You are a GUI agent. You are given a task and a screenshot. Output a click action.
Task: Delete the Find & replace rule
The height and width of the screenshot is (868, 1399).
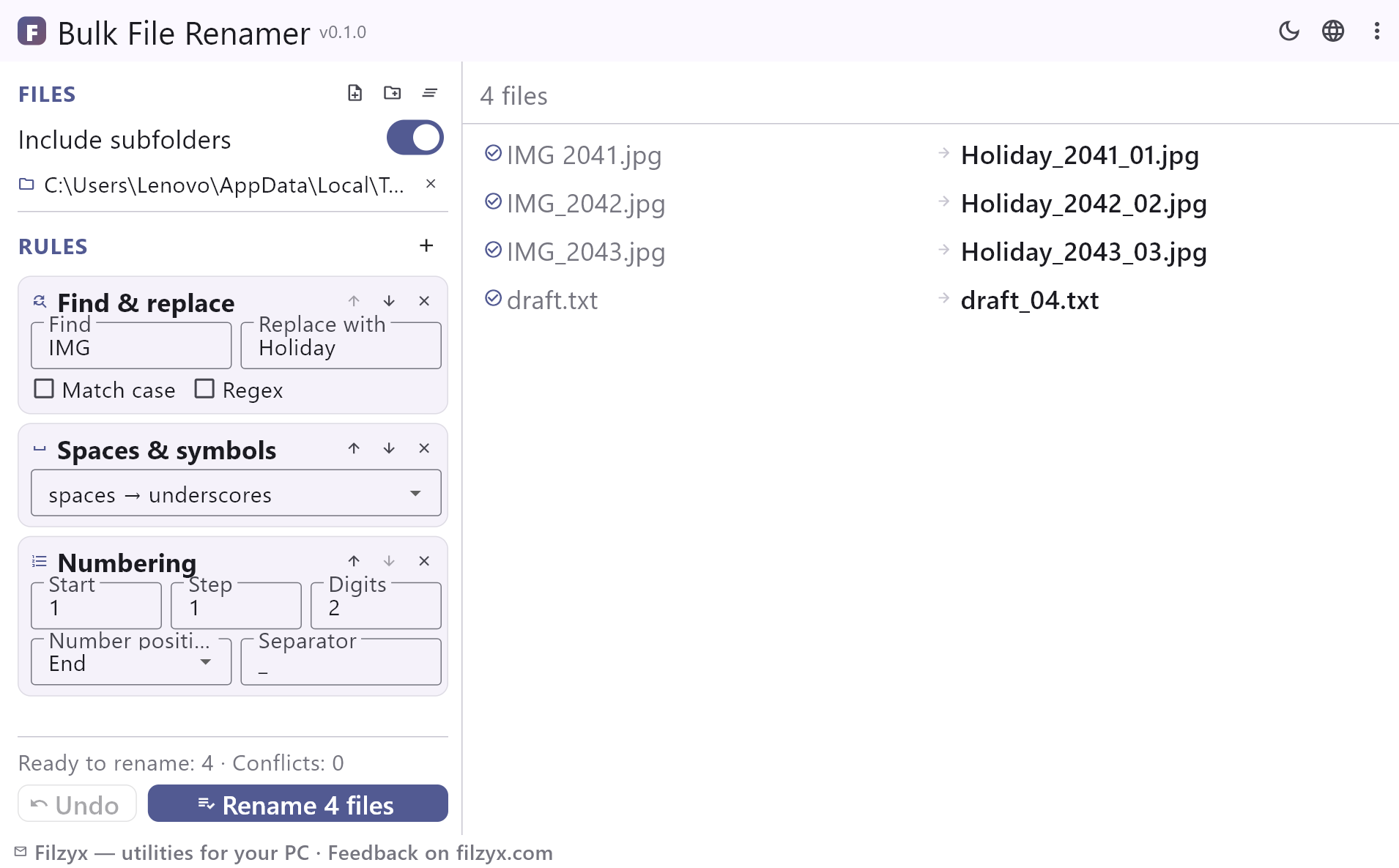tap(424, 301)
